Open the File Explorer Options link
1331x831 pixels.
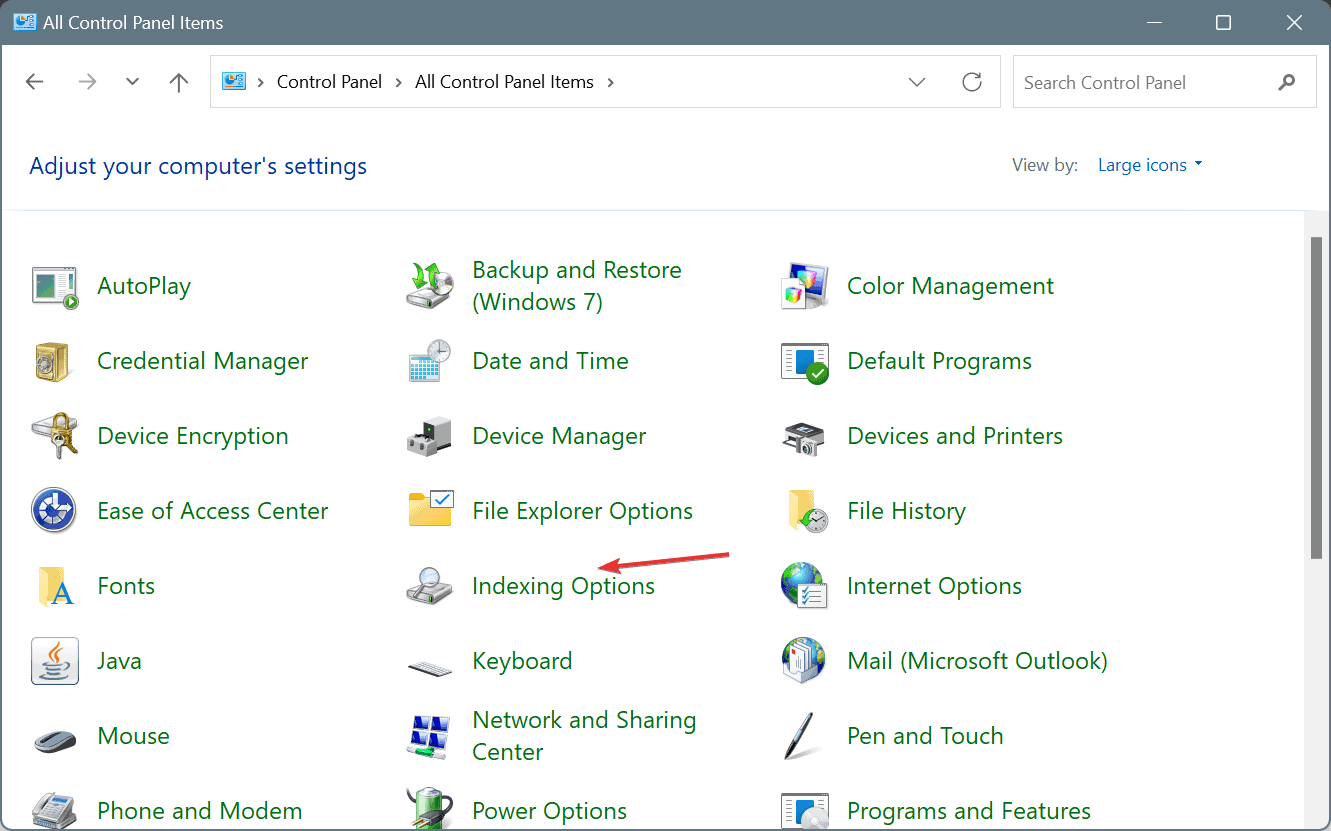(x=582, y=511)
